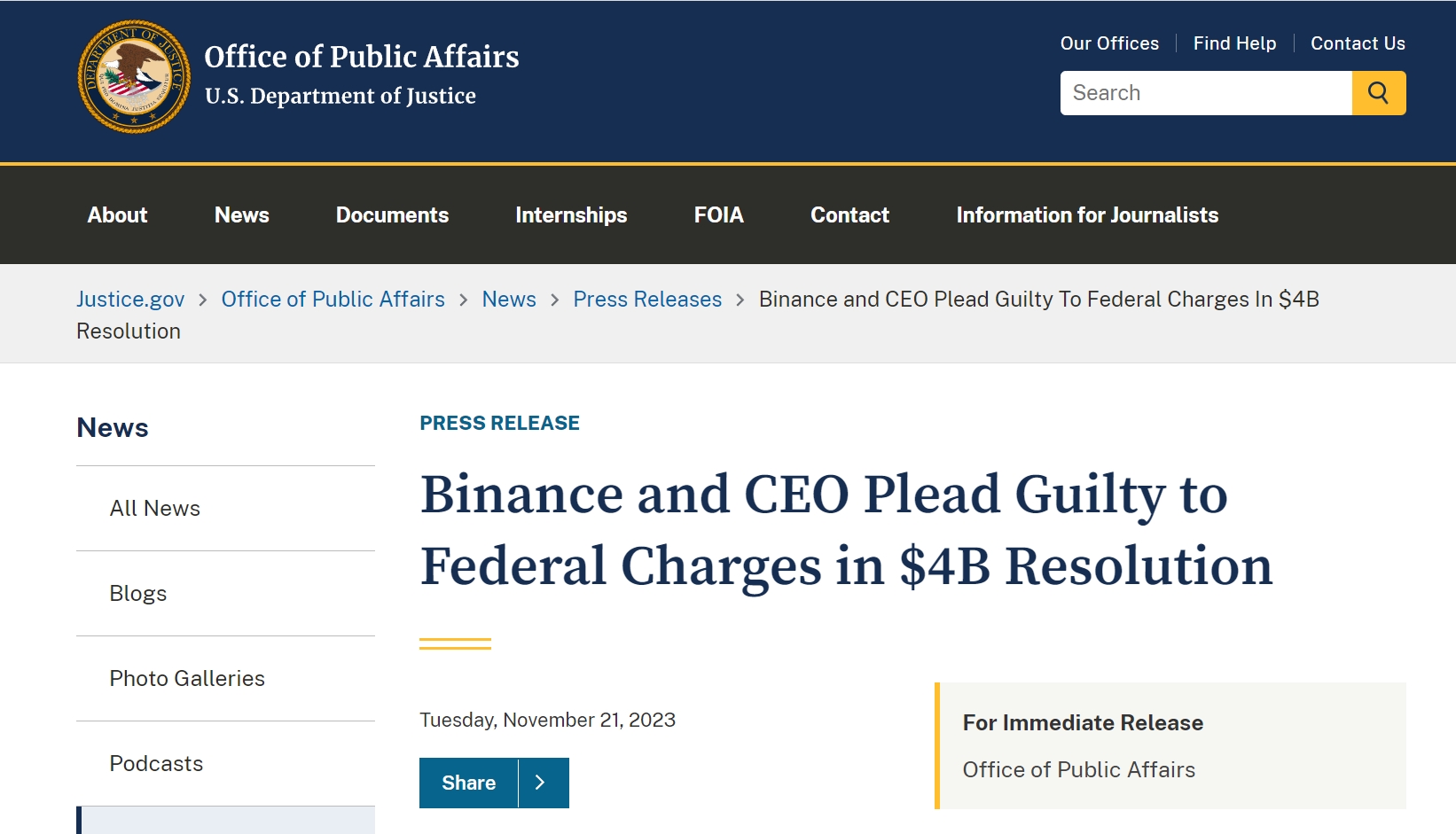Click the Our Offices link

pos(1109,43)
